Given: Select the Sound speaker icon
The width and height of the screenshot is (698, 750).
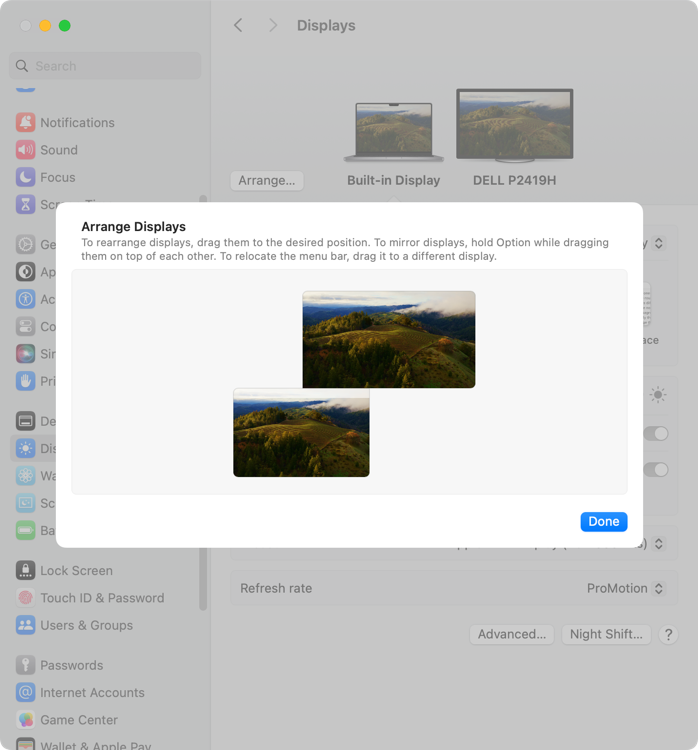Looking at the screenshot, I should pos(25,150).
